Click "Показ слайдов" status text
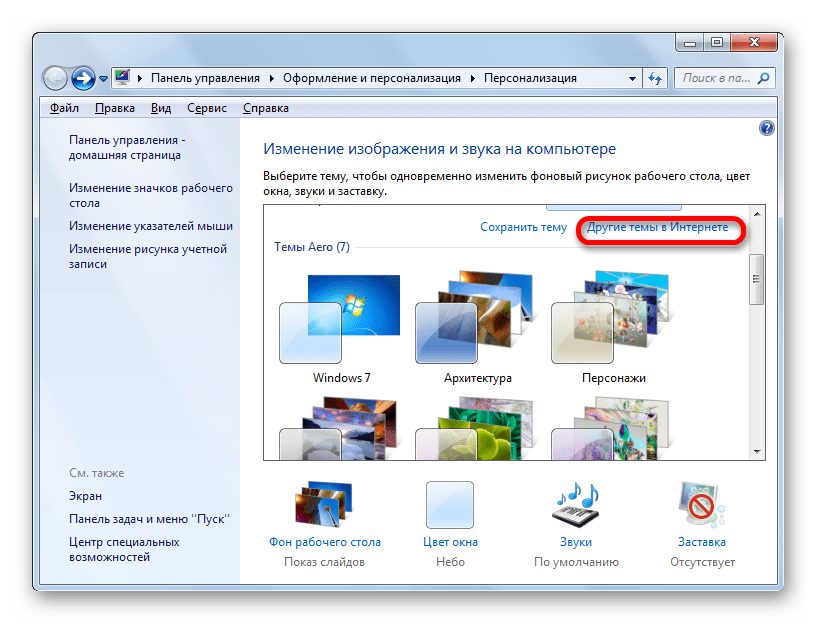 [x=324, y=562]
